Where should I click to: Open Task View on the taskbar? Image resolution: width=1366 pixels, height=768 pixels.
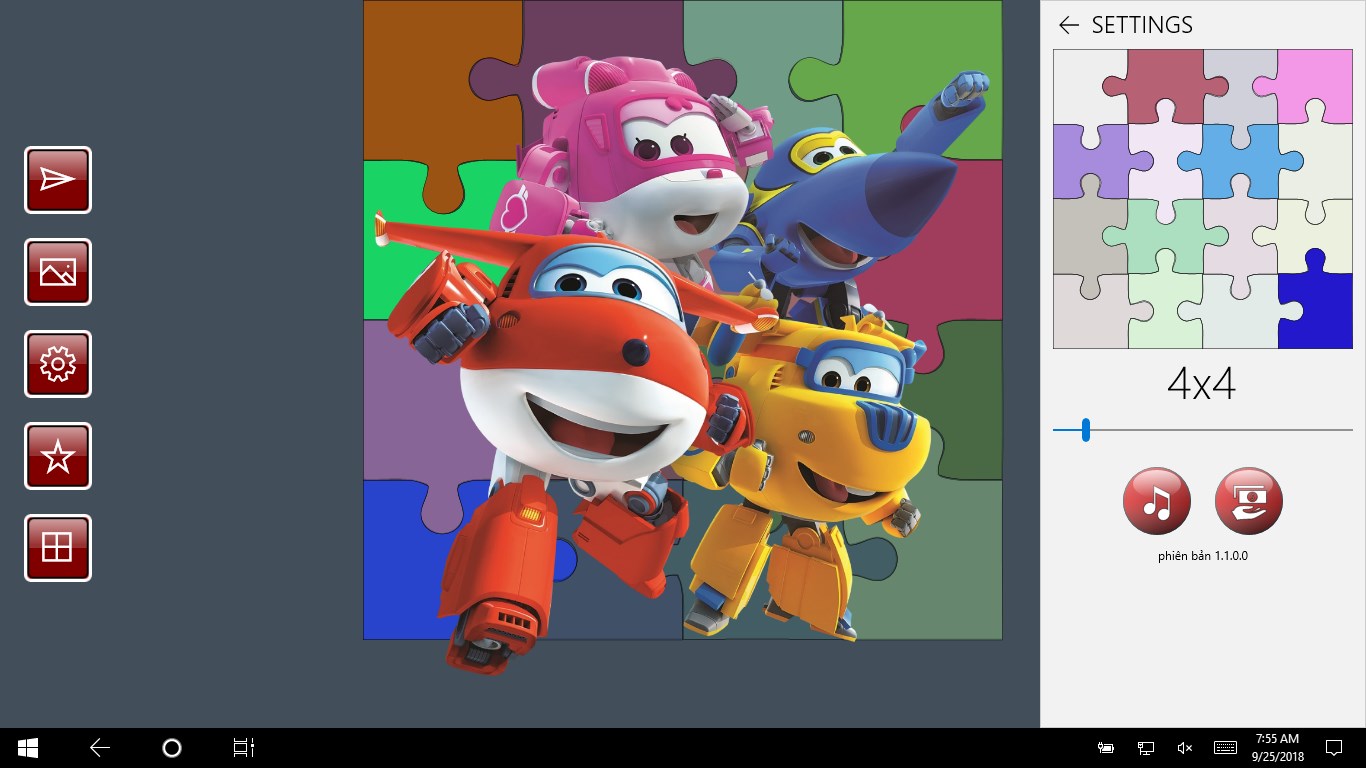pyautogui.click(x=244, y=748)
